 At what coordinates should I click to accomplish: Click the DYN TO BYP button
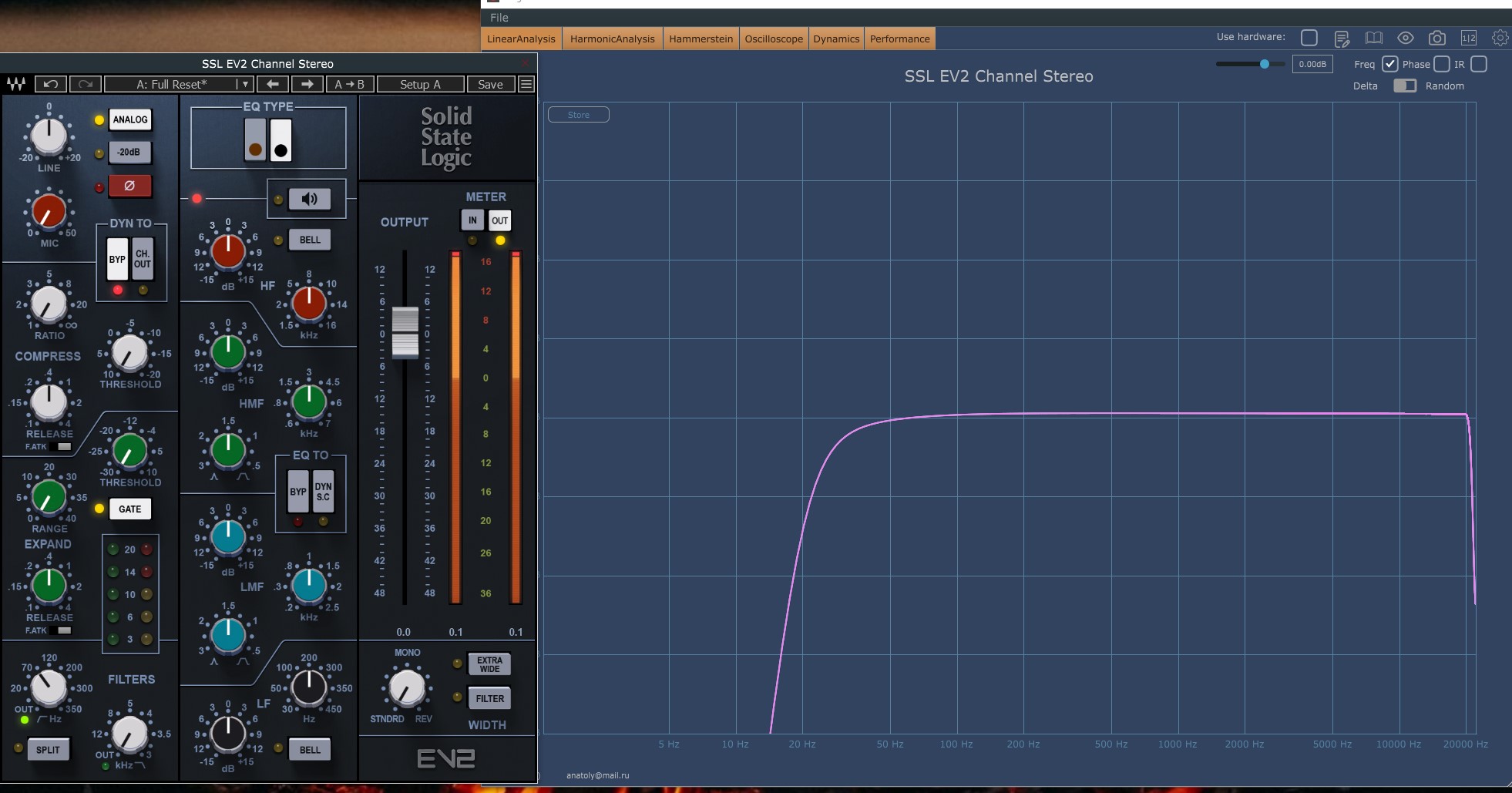(117, 259)
